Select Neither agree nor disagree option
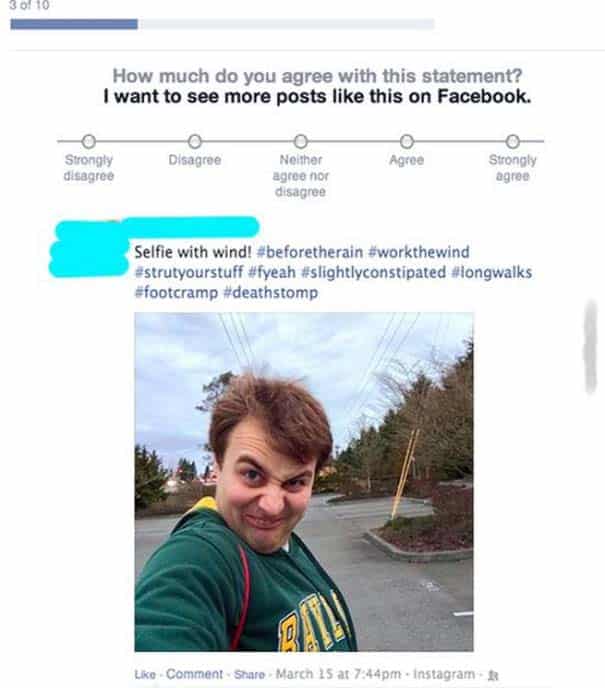The image size is (605, 688). point(301,142)
